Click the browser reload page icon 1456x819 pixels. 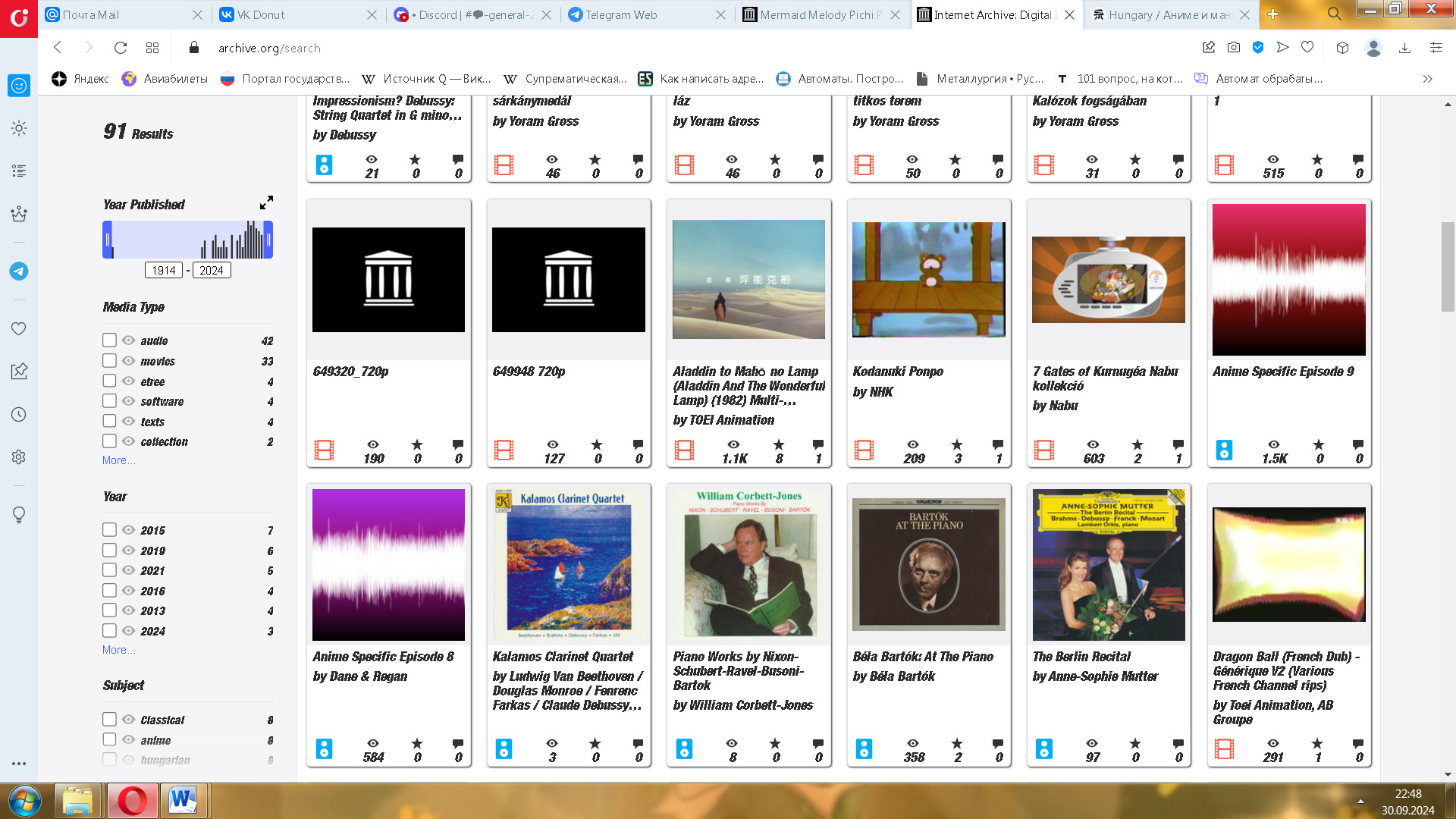120,48
